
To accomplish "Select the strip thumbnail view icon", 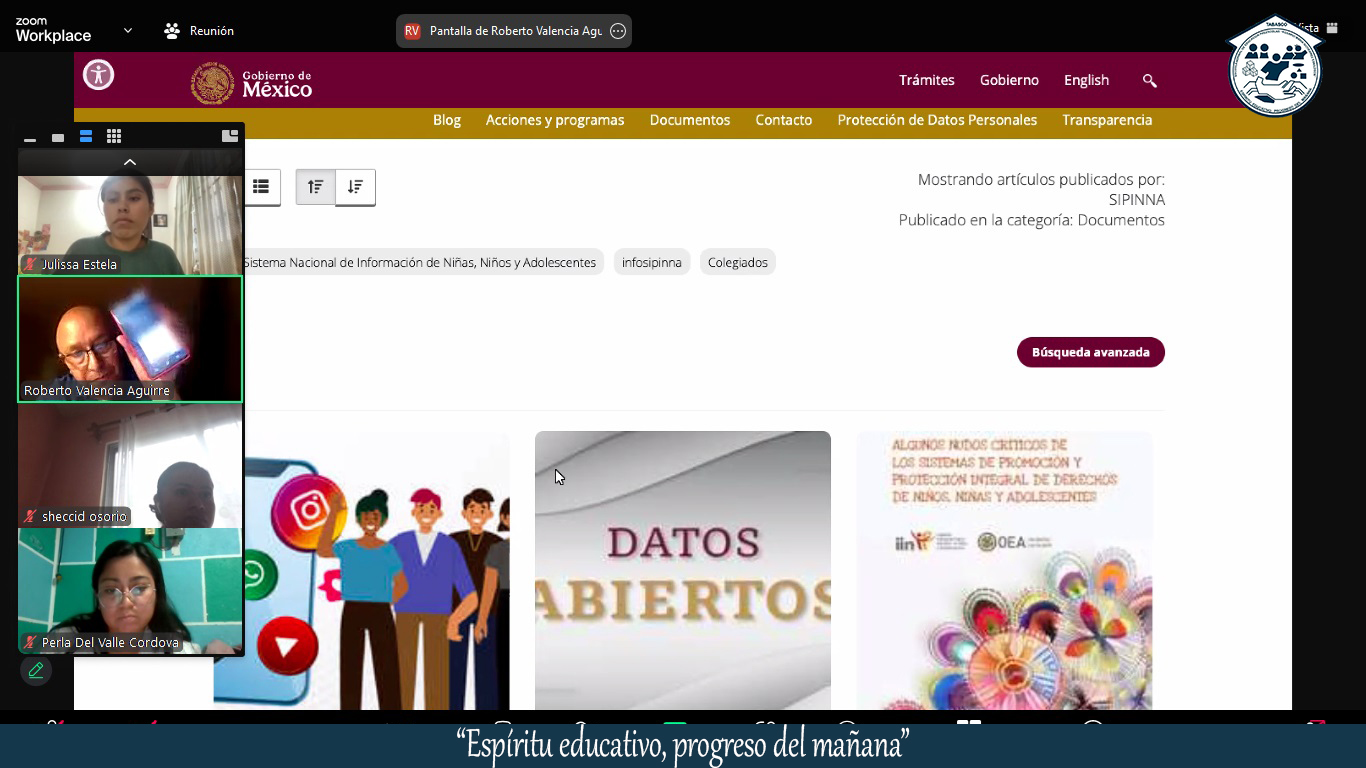I will point(86,137).
